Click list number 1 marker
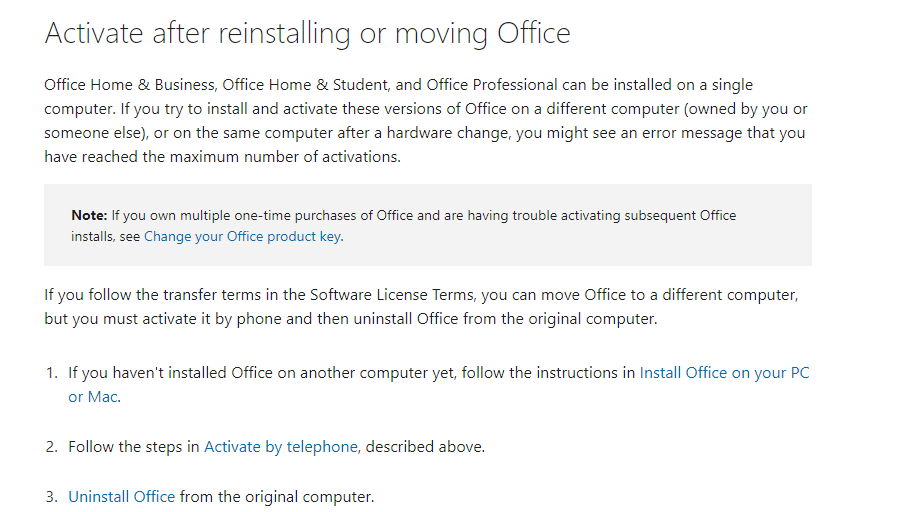This screenshot has height=512, width=904. click(x=52, y=373)
